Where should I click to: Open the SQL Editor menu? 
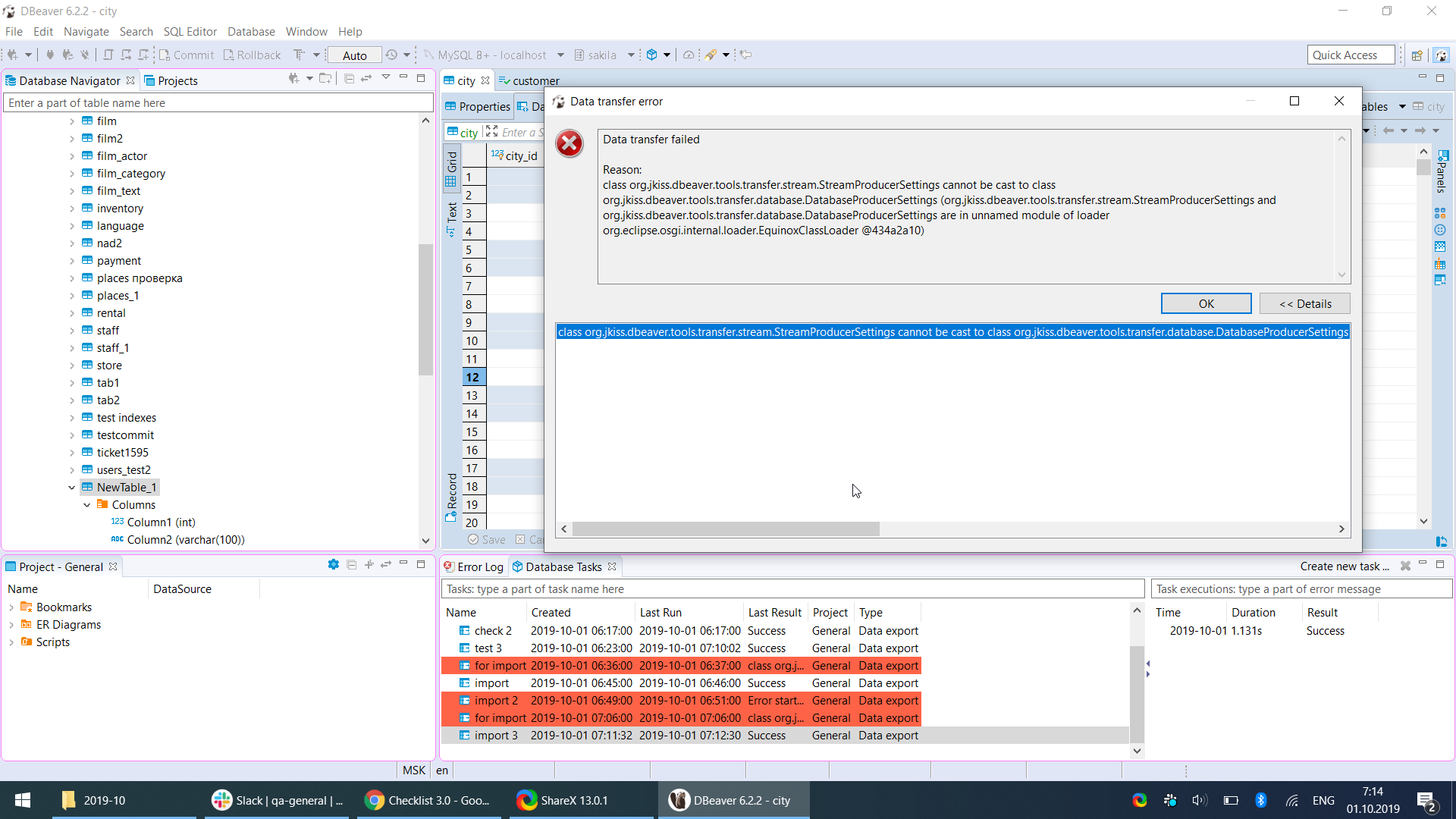click(x=190, y=31)
